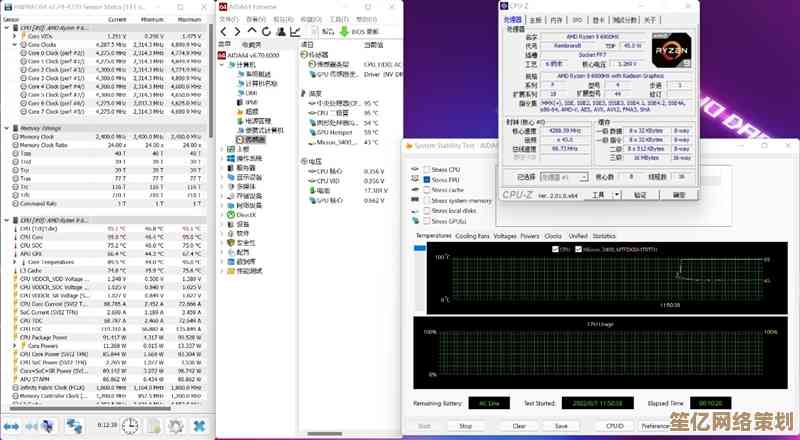
Task: Select the DirectX node in AIDA64 tree
Action: click(x=245, y=214)
